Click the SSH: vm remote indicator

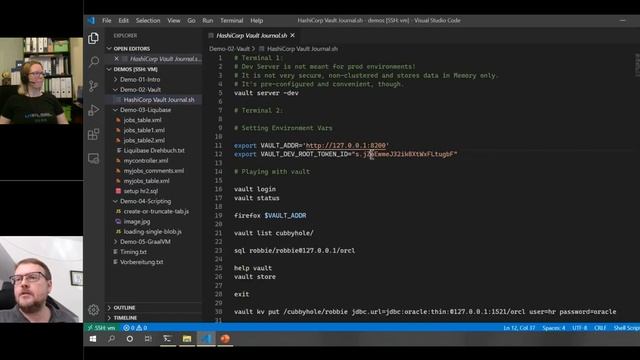pos(102,328)
